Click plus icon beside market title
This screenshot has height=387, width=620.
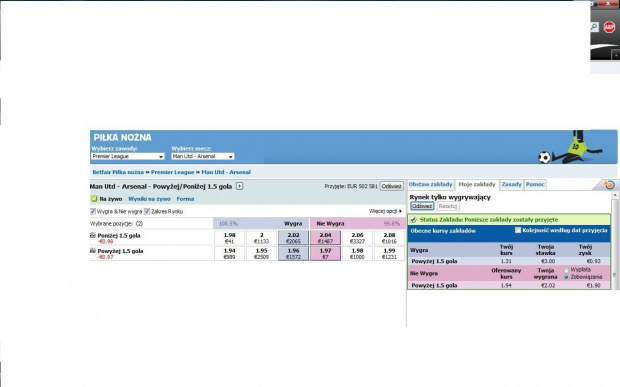pos(240,186)
